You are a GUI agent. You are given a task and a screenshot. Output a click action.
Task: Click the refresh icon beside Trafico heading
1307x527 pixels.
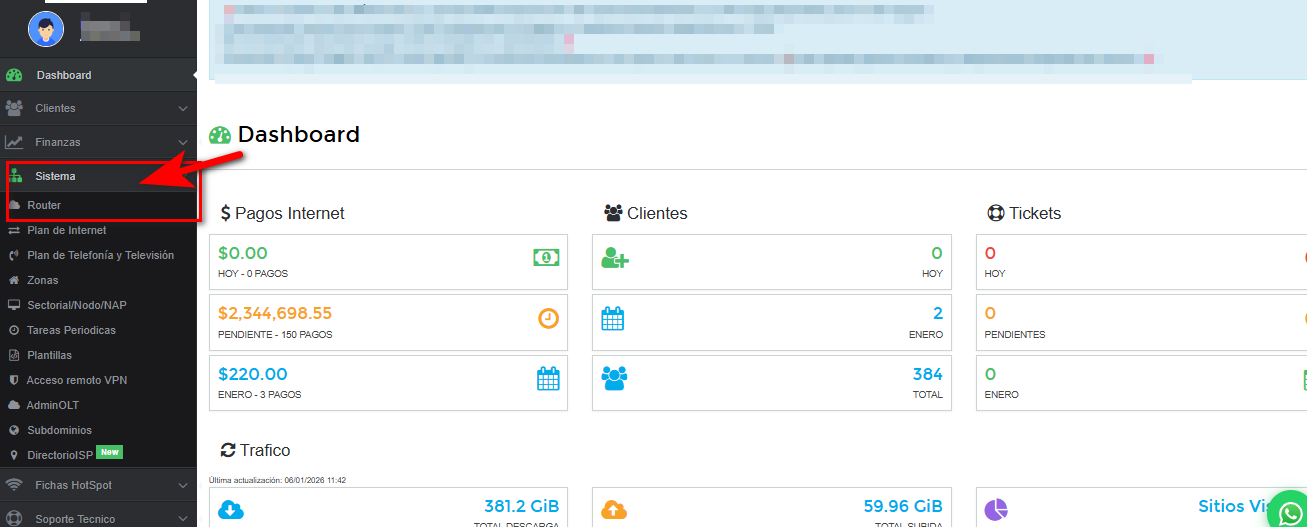[227, 450]
